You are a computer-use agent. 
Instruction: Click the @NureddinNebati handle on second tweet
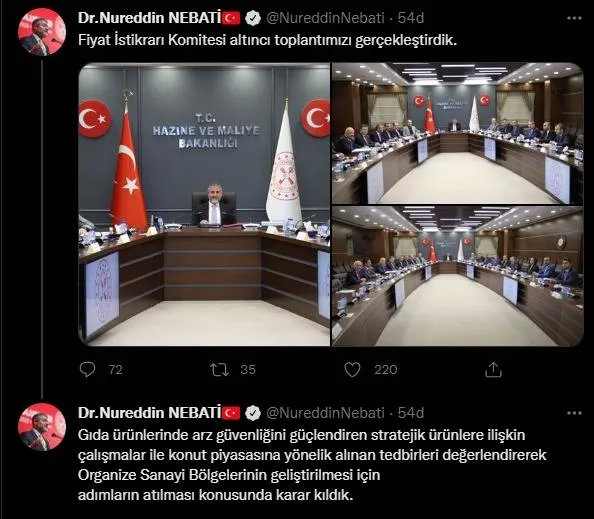pos(325,413)
